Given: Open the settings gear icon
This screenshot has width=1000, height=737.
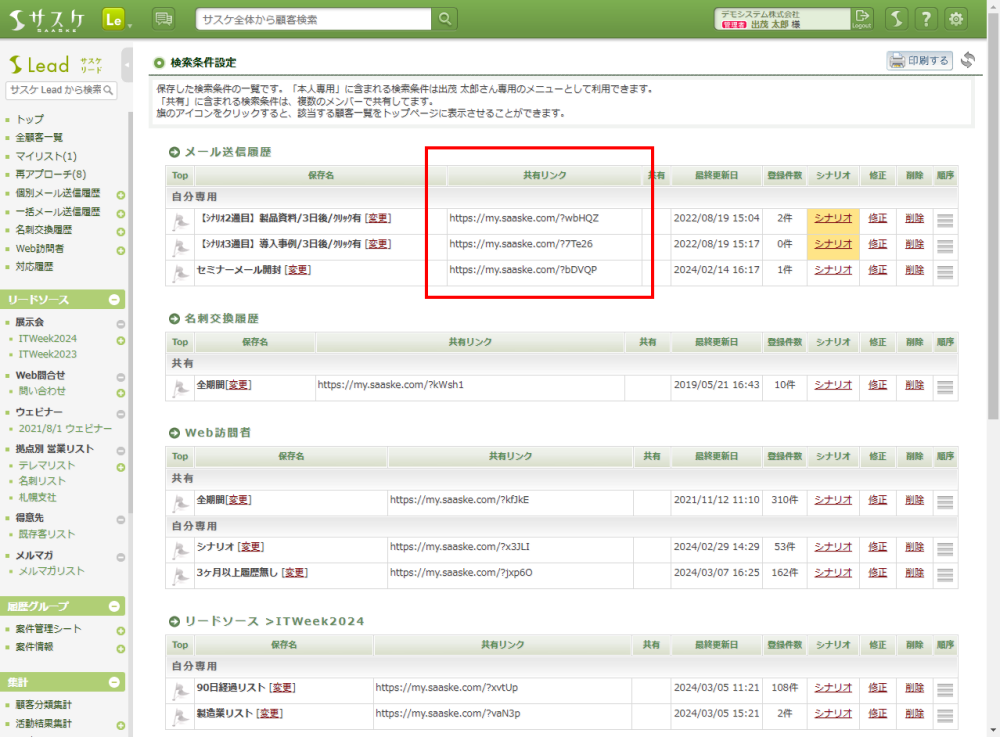Looking at the screenshot, I should point(957,19).
